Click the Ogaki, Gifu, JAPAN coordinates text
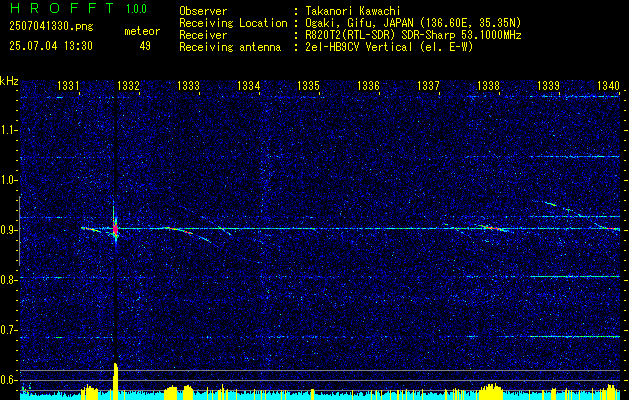This screenshot has height=400, width=629. pyautogui.click(x=413, y=23)
